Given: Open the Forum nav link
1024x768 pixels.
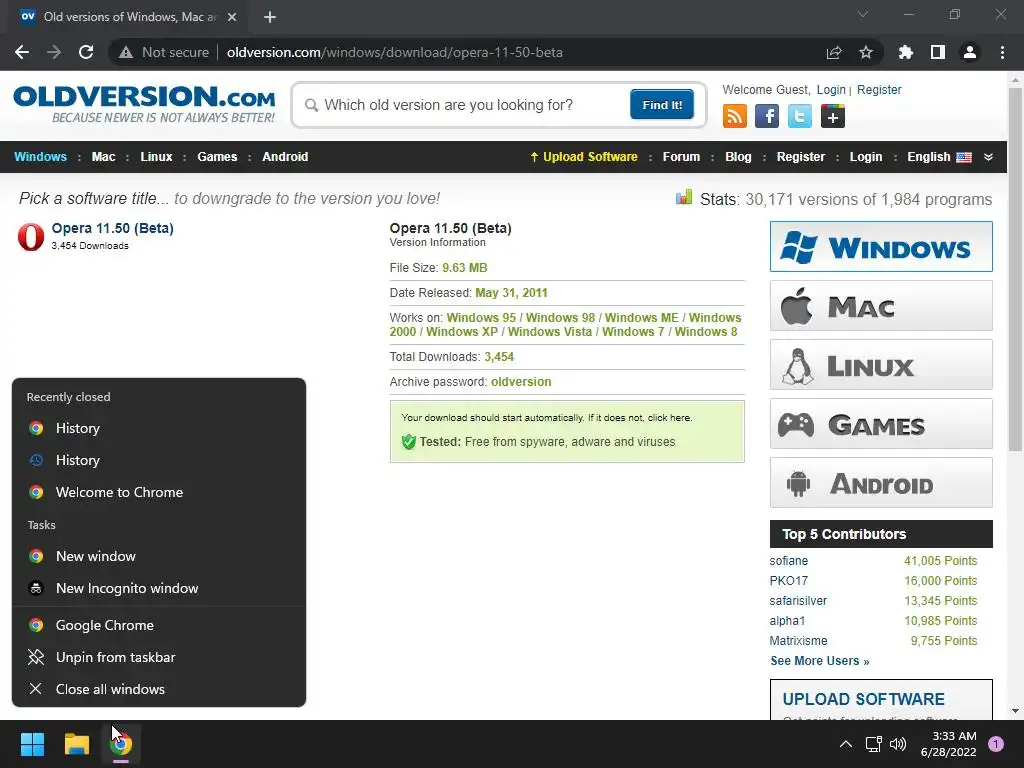Looking at the screenshot, I should 681,157.
